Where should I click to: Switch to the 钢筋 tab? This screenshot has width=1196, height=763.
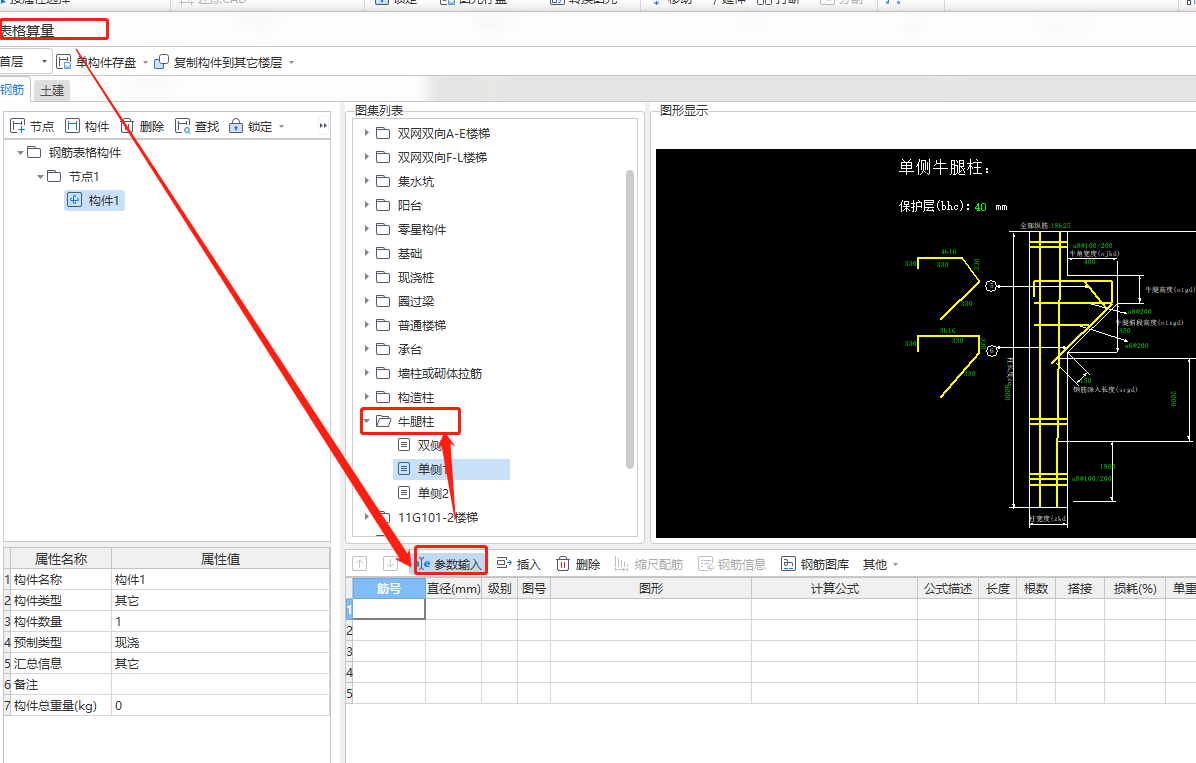pos(13,89)
